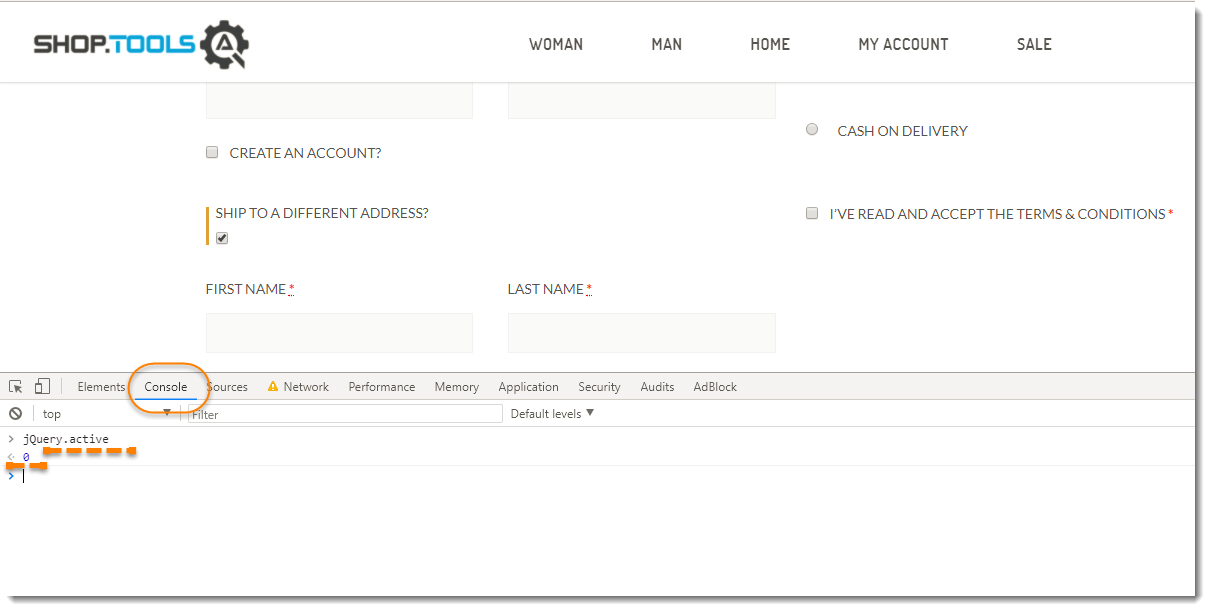
Task: Click the Shop.Tools gear logo
Action: click(224, 45)
